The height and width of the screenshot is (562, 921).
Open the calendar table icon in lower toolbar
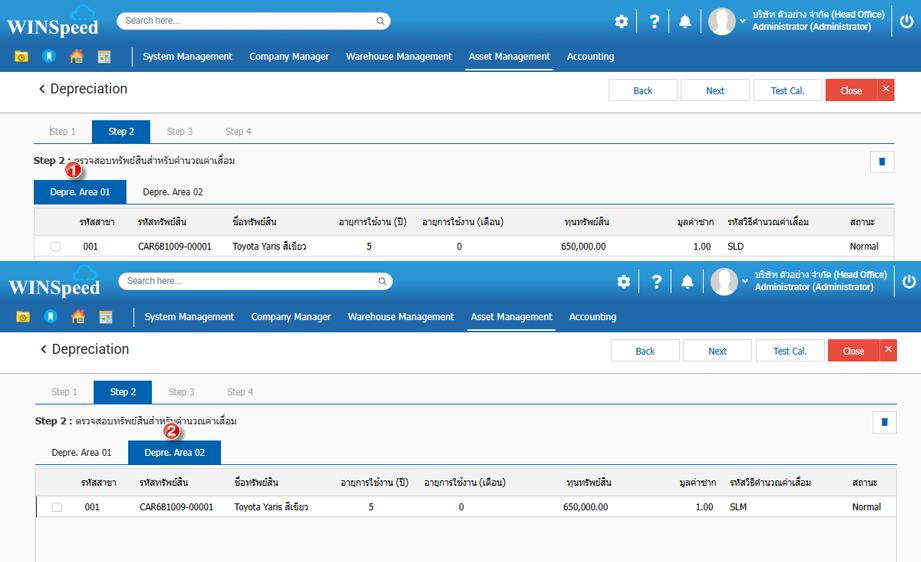(105, 317)
